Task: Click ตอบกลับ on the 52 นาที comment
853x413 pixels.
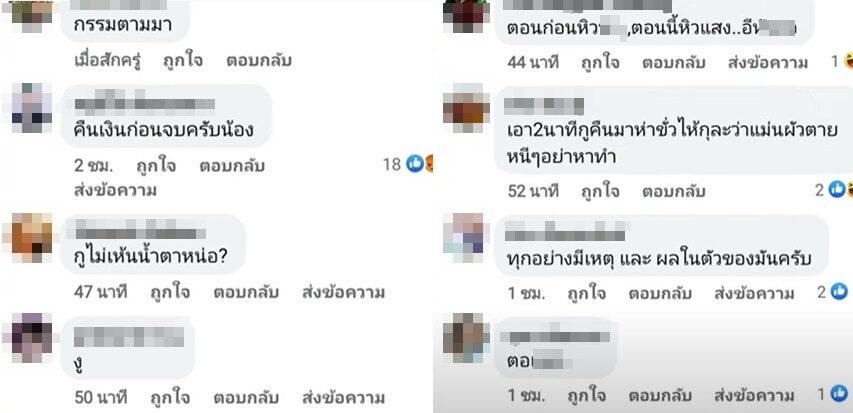Action: click(673, 192)
